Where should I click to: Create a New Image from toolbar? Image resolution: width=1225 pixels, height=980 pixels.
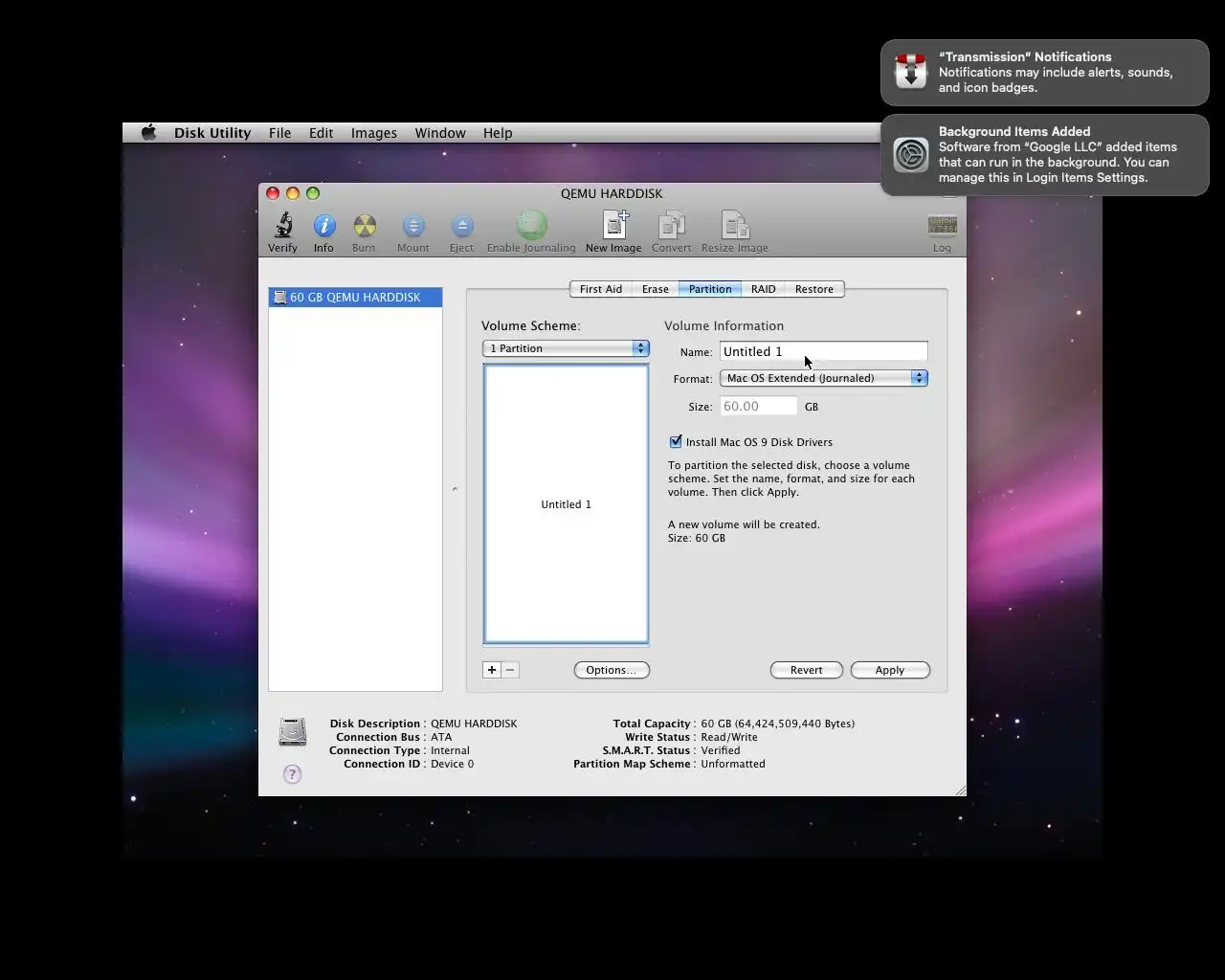click(x=614, y=225)
